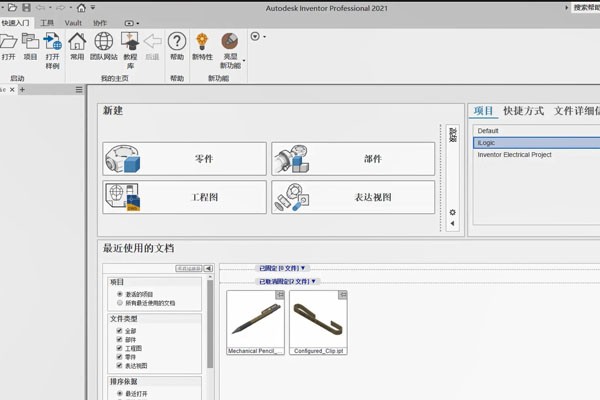Click the filter pane vertical scrollbar

(x=210, y=324)
